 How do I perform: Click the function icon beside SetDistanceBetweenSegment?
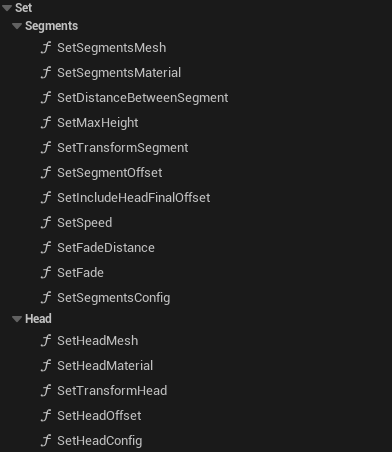(46, 98)
